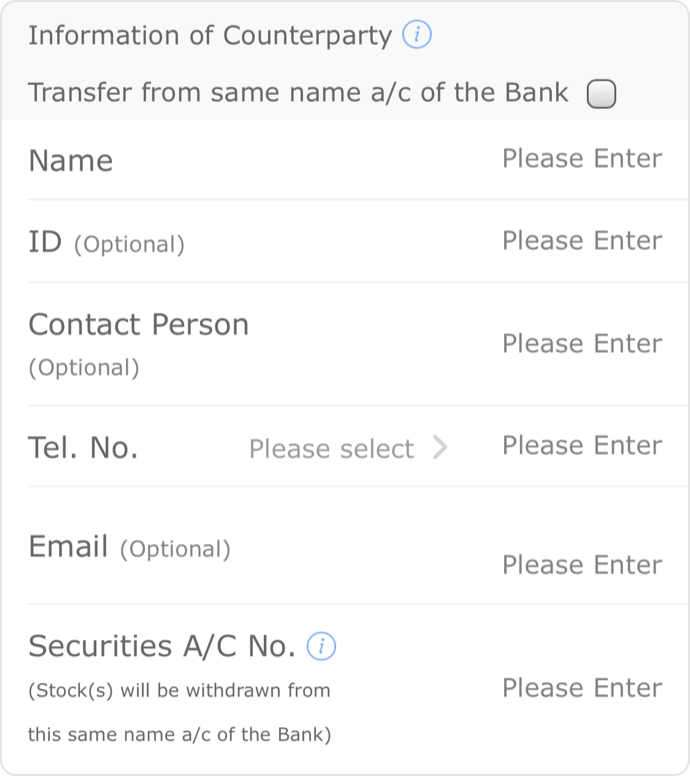Click the 'Transfer from same name a/c' label text

click(298, 93)
